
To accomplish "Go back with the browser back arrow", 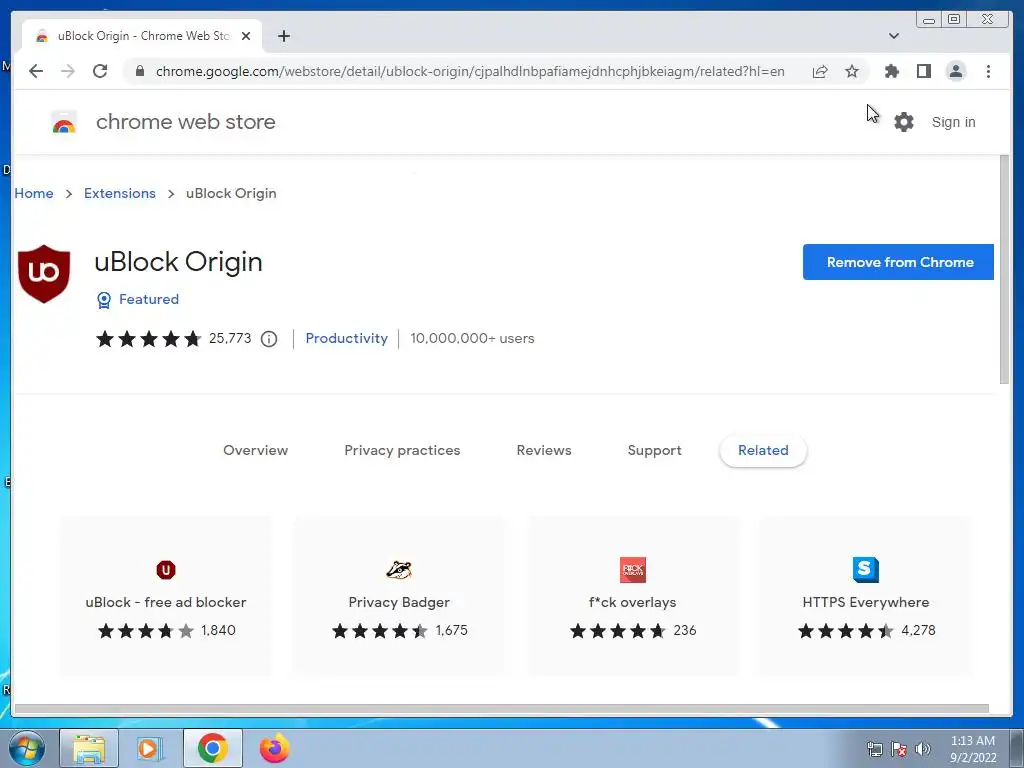I will [x=36, y=71].
